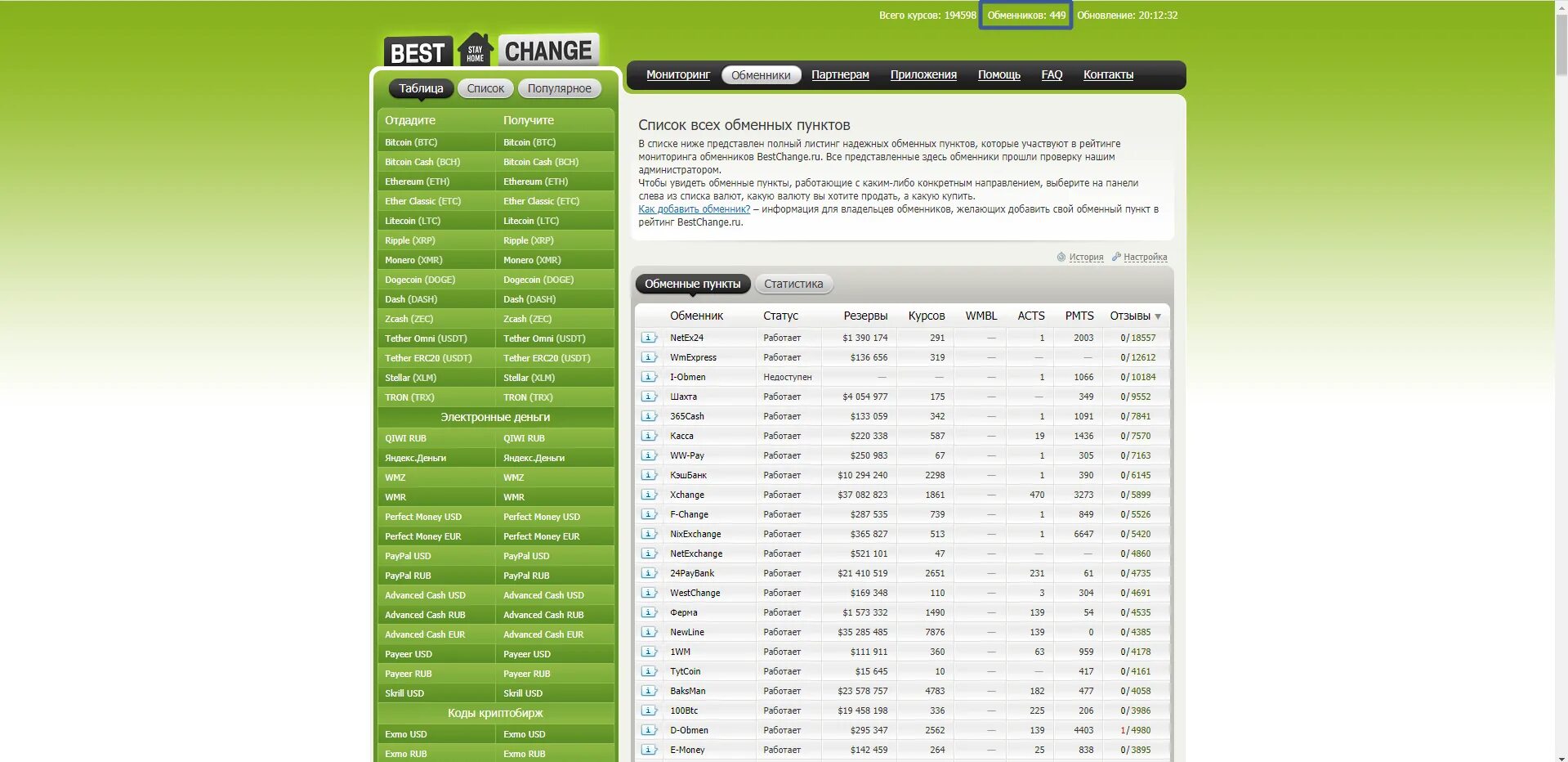Sort table by PMTS column

coord(1079,316)
